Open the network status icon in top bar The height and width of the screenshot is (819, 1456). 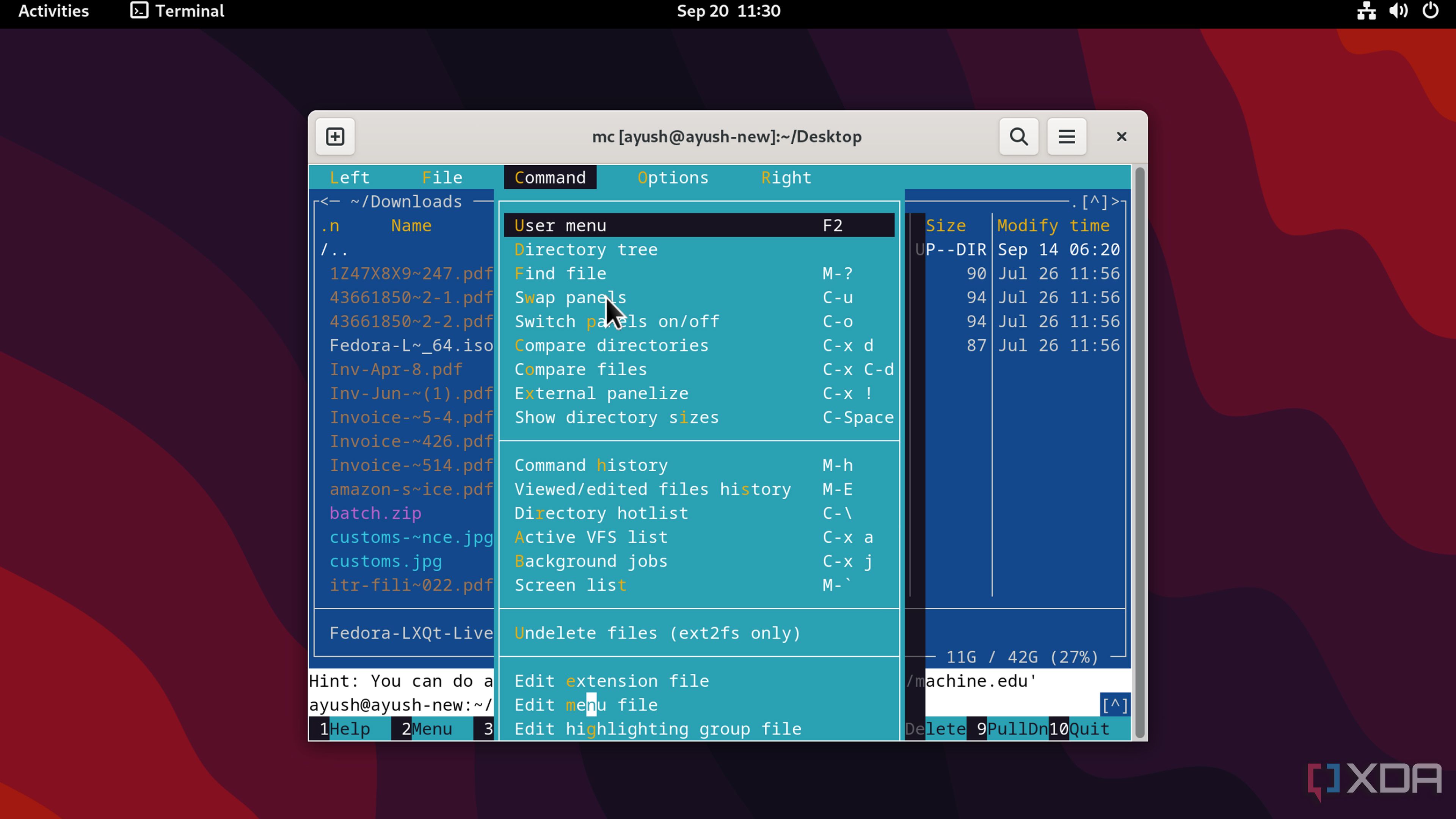pos(1366,11)
